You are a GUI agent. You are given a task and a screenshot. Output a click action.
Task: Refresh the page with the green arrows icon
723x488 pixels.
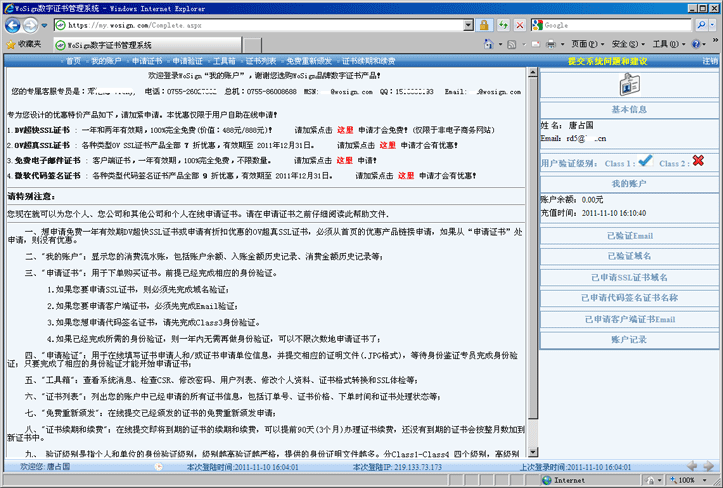(503, 25)
